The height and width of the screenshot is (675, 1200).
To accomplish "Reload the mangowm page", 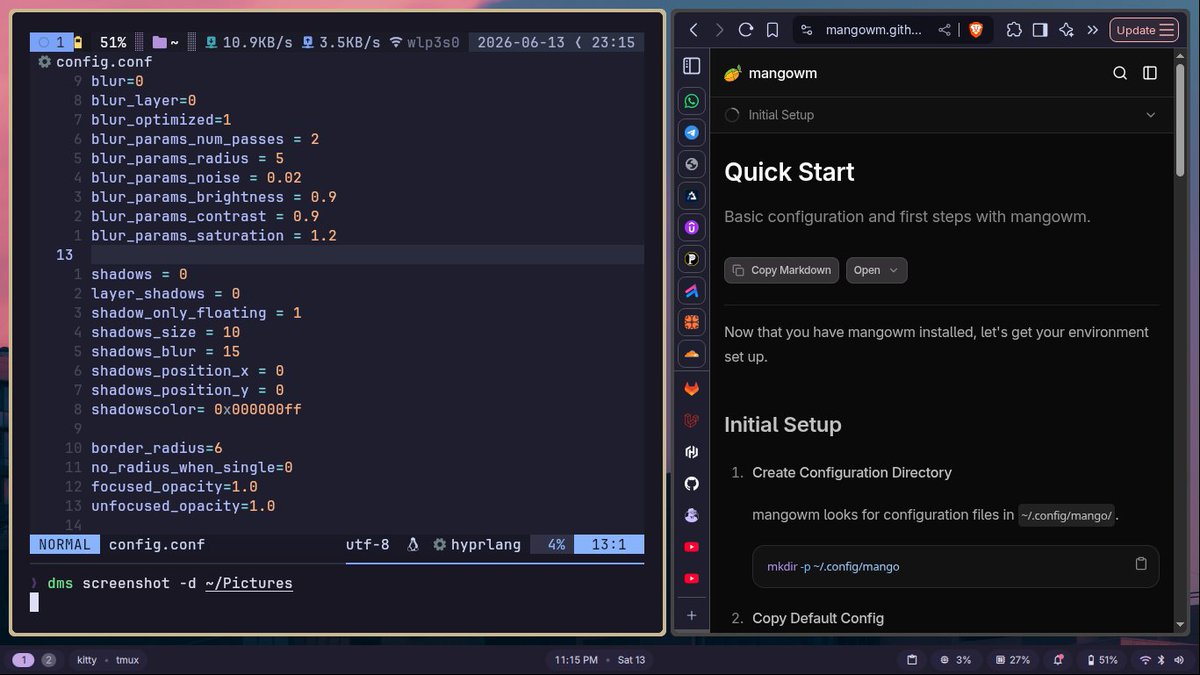I will (746, 30).
